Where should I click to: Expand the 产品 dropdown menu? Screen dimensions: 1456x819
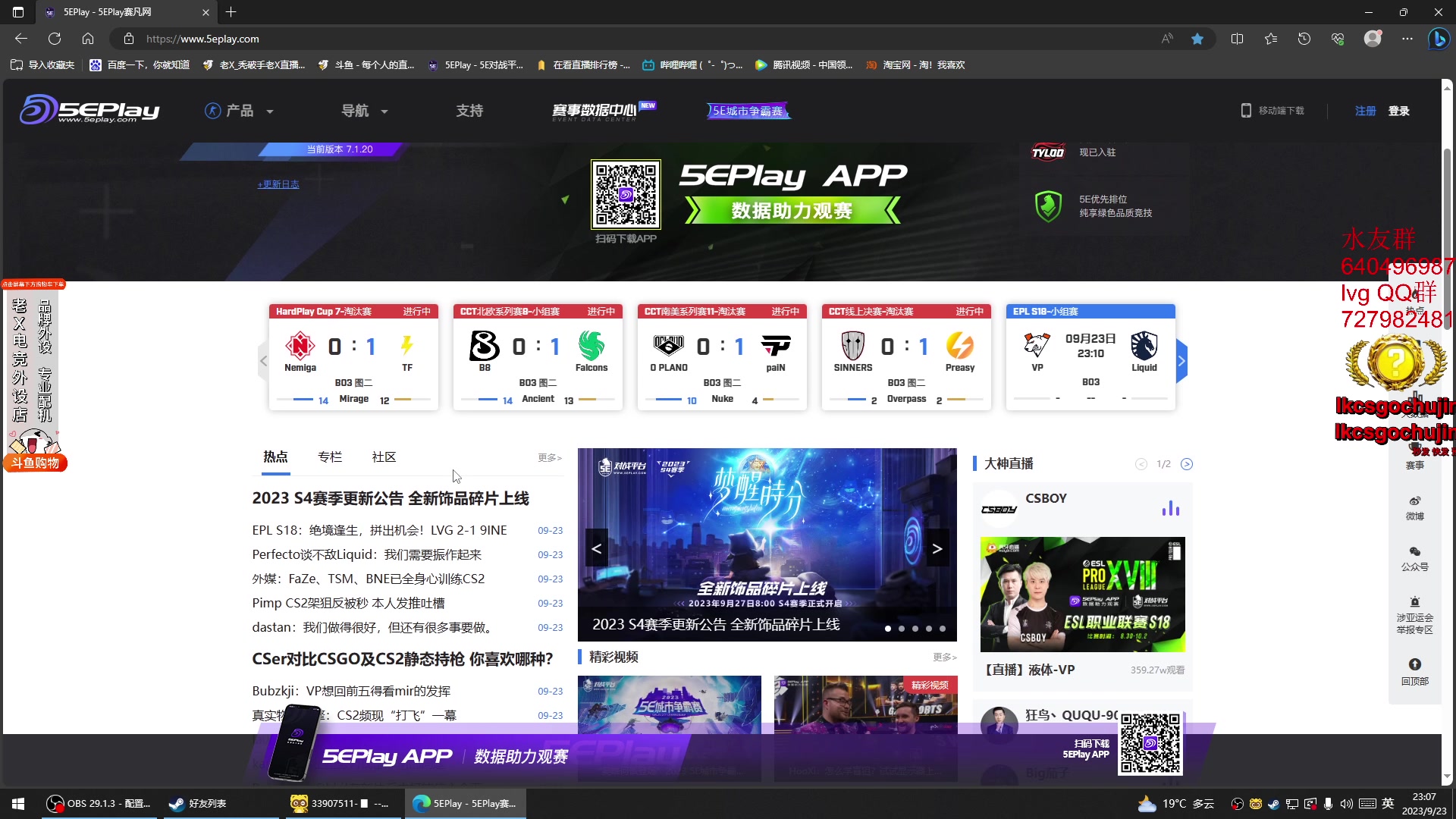[239, 111]
